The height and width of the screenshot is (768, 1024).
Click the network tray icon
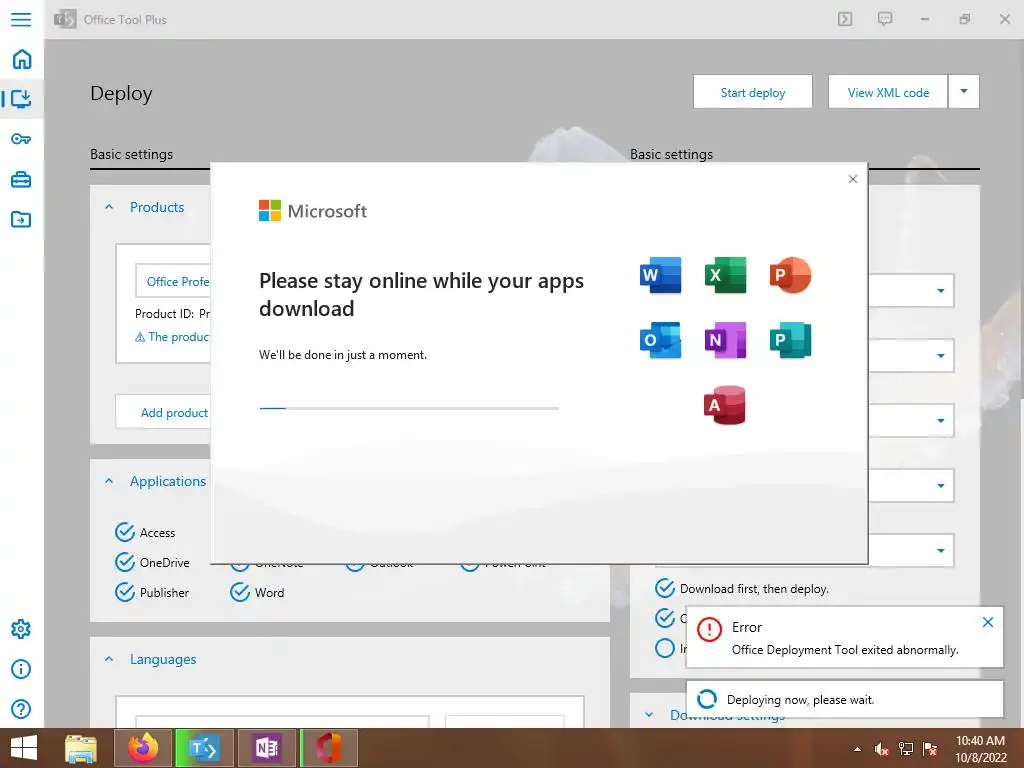point(906,749)
